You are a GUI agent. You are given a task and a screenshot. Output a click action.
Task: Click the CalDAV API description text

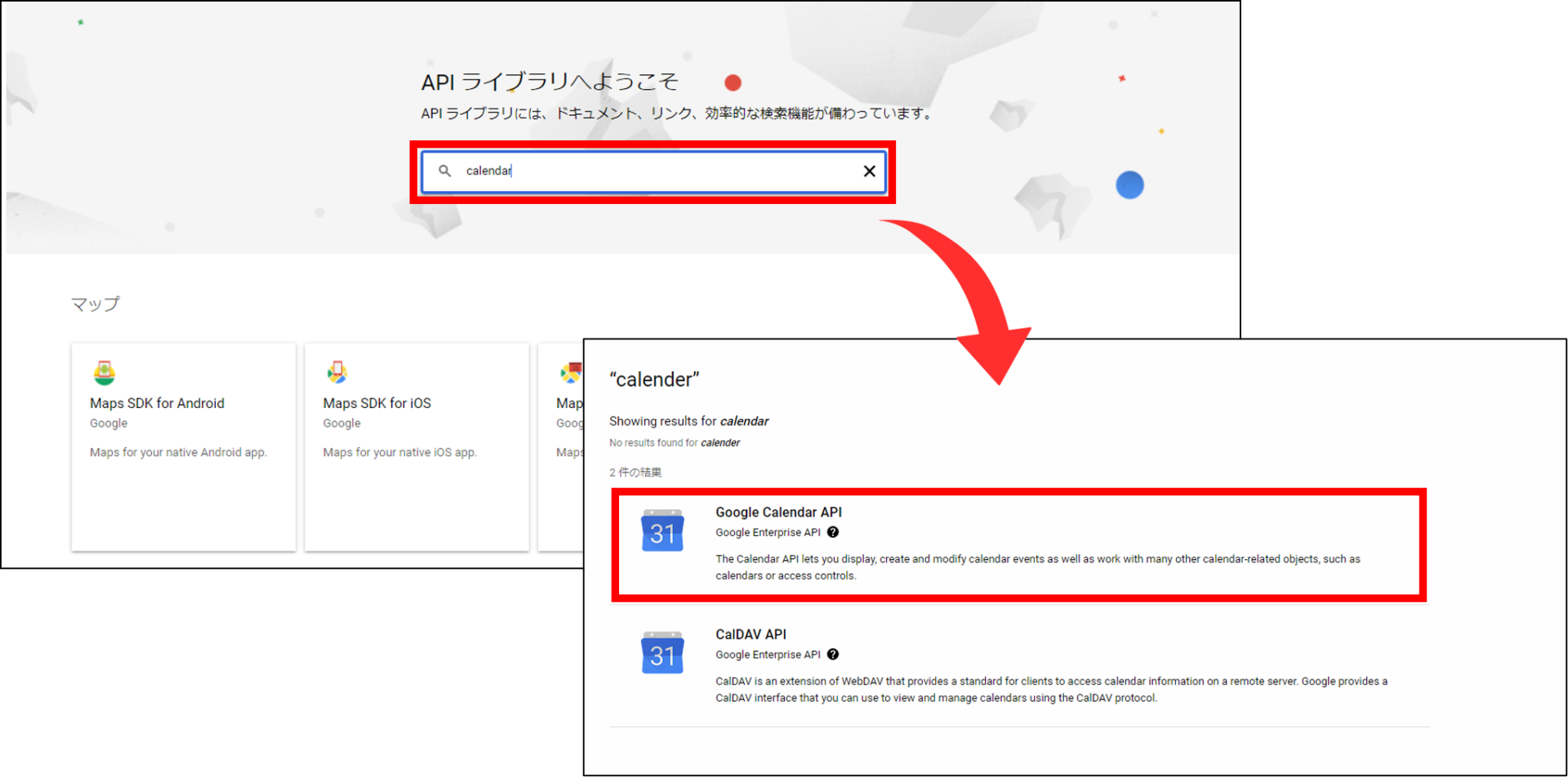(1051, 690)
